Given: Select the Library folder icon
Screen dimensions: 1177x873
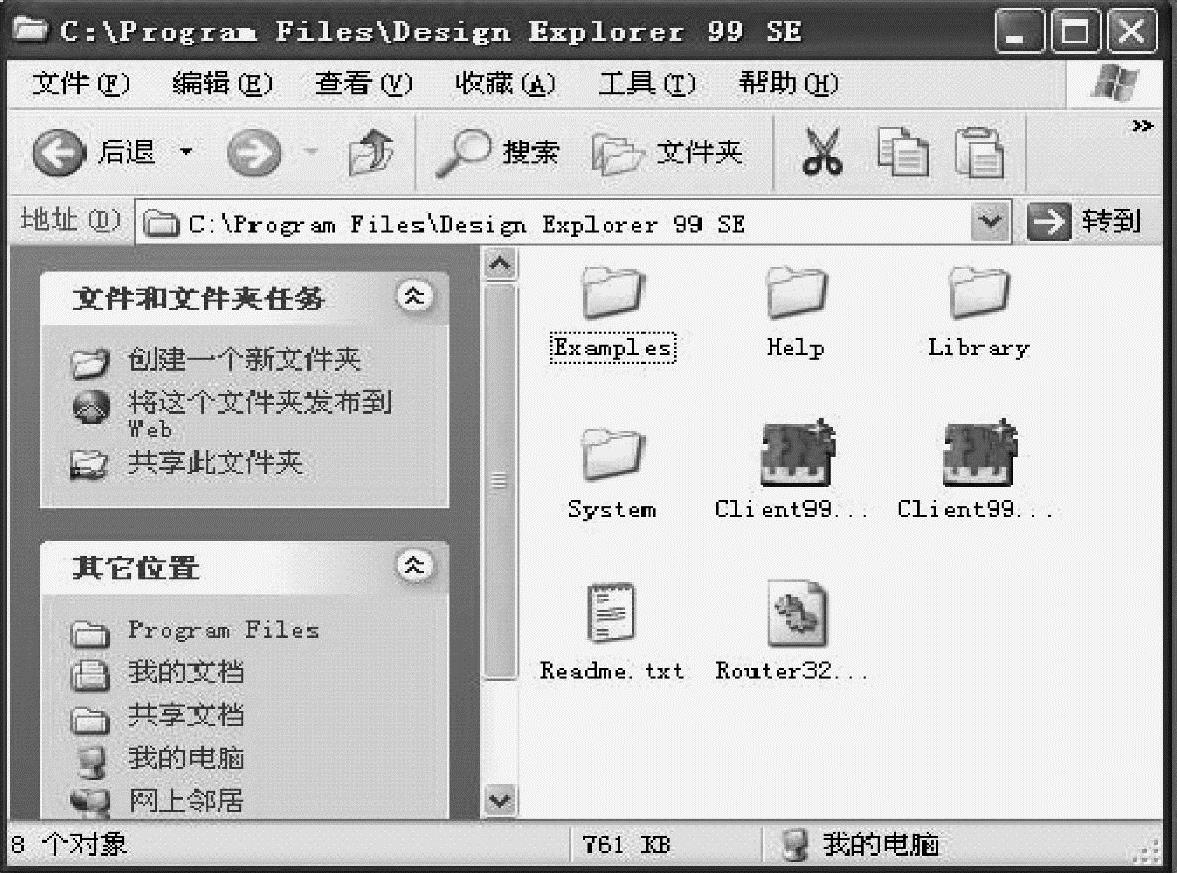Looking at the screenshot, I should (979, 291).
